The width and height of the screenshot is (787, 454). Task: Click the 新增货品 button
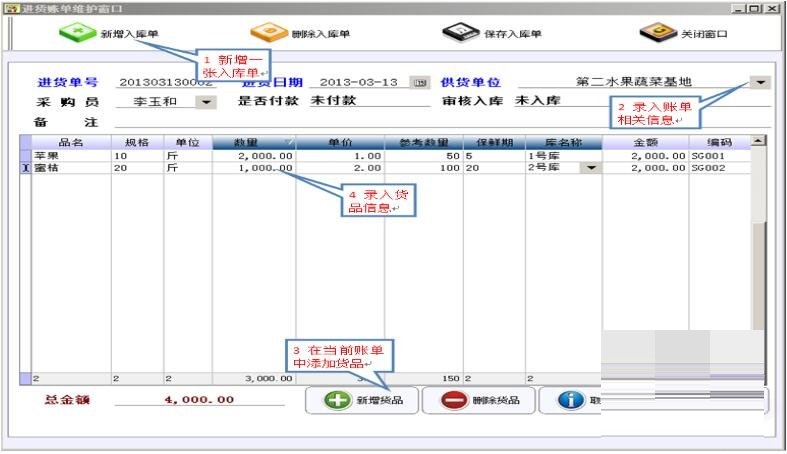tap(362, 400)
